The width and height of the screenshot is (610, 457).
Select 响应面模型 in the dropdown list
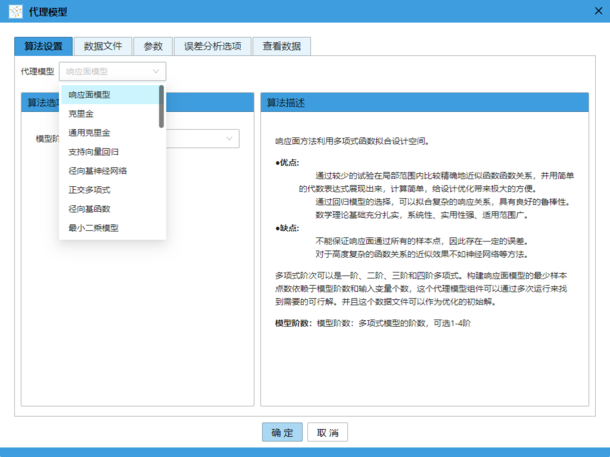pos(110,95)
